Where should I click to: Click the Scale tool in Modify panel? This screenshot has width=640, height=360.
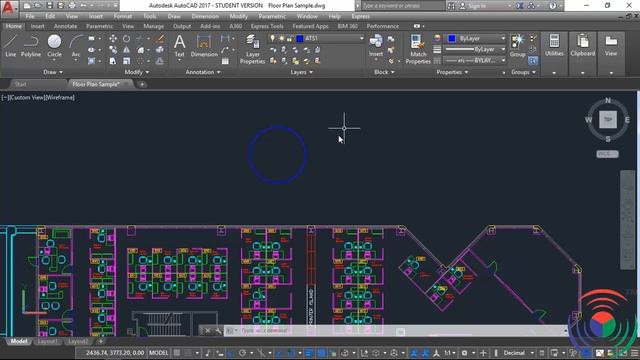[127, 61]
